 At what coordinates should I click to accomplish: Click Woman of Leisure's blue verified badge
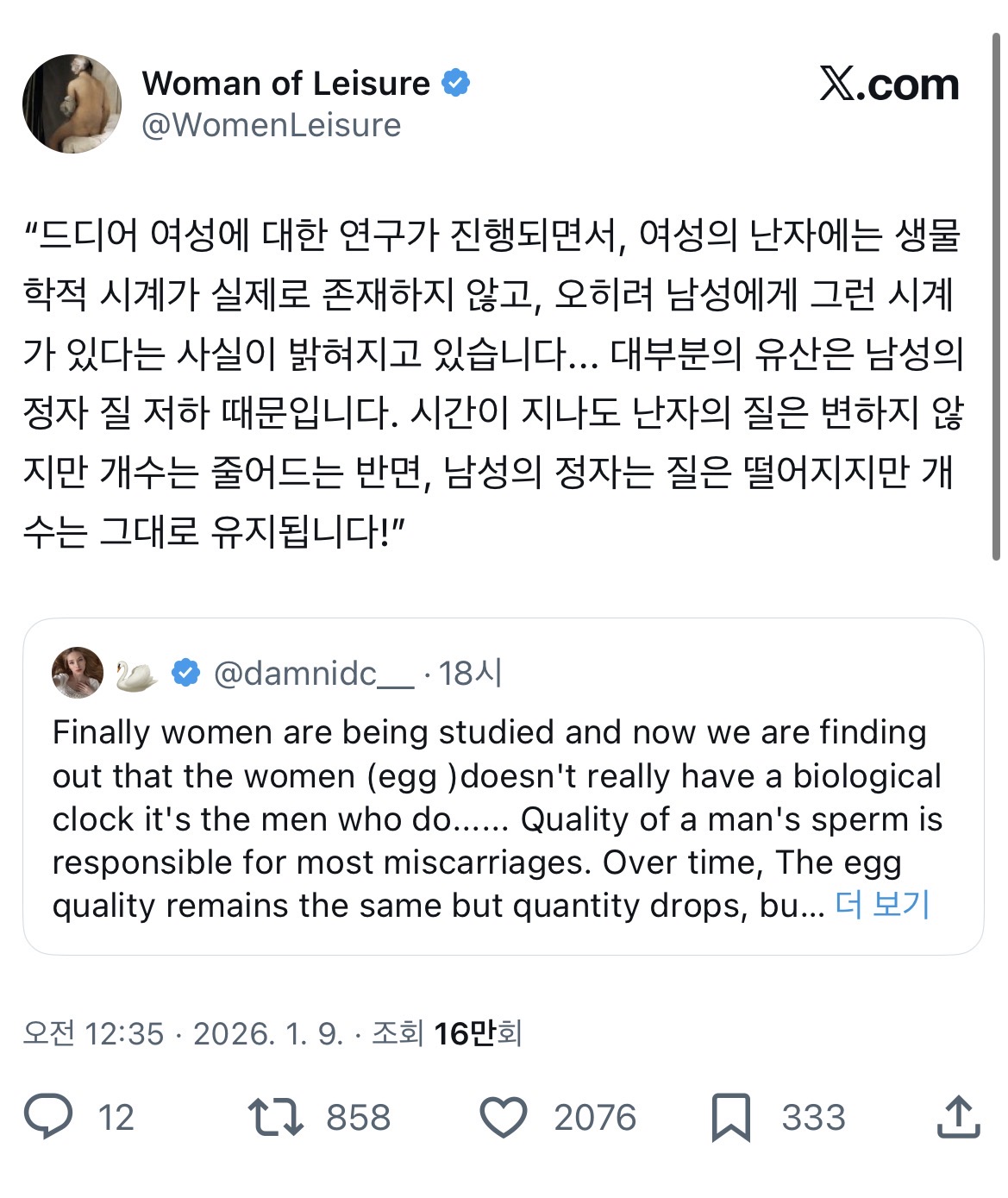tap(456, 83)
